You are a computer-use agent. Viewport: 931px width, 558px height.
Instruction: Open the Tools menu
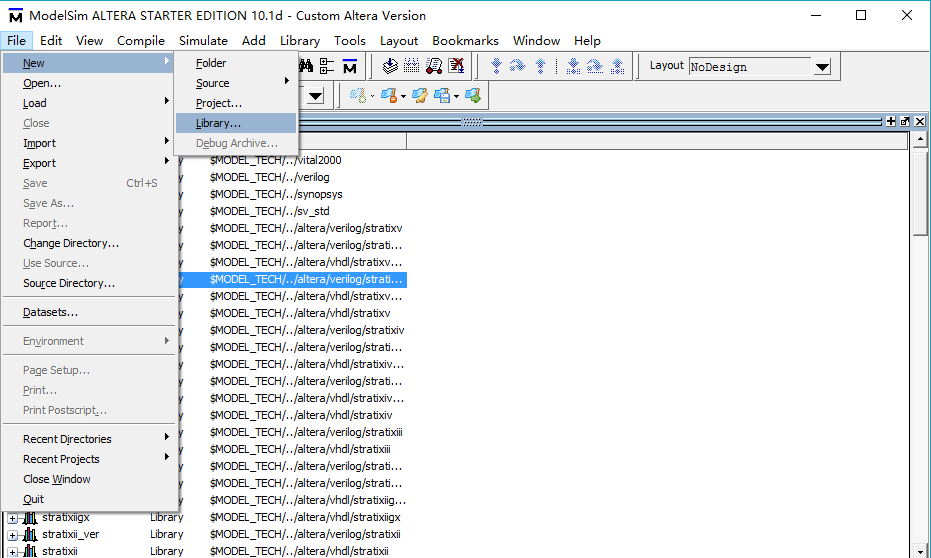[350, 40]
